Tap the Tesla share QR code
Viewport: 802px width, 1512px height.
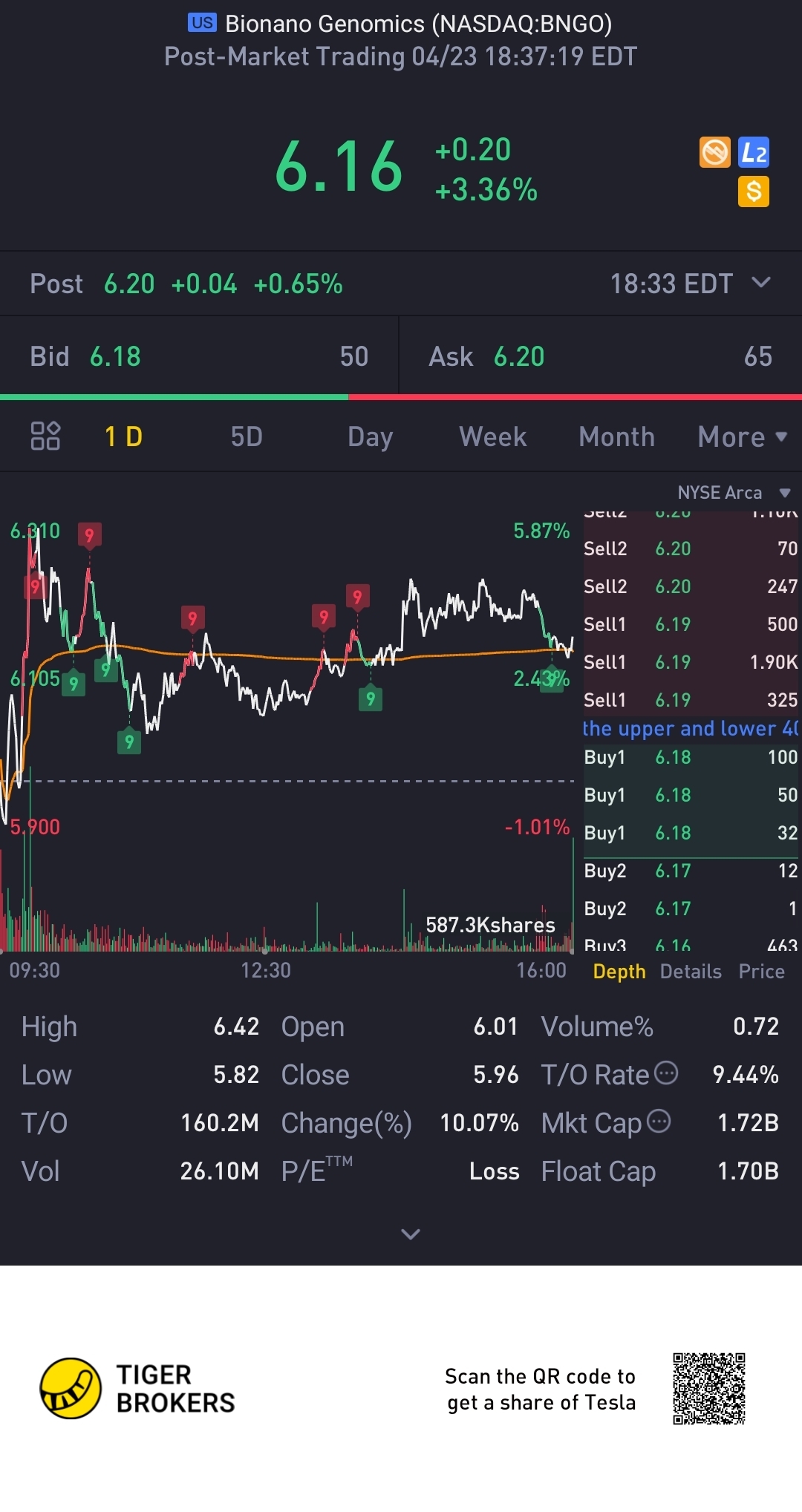709,1388
